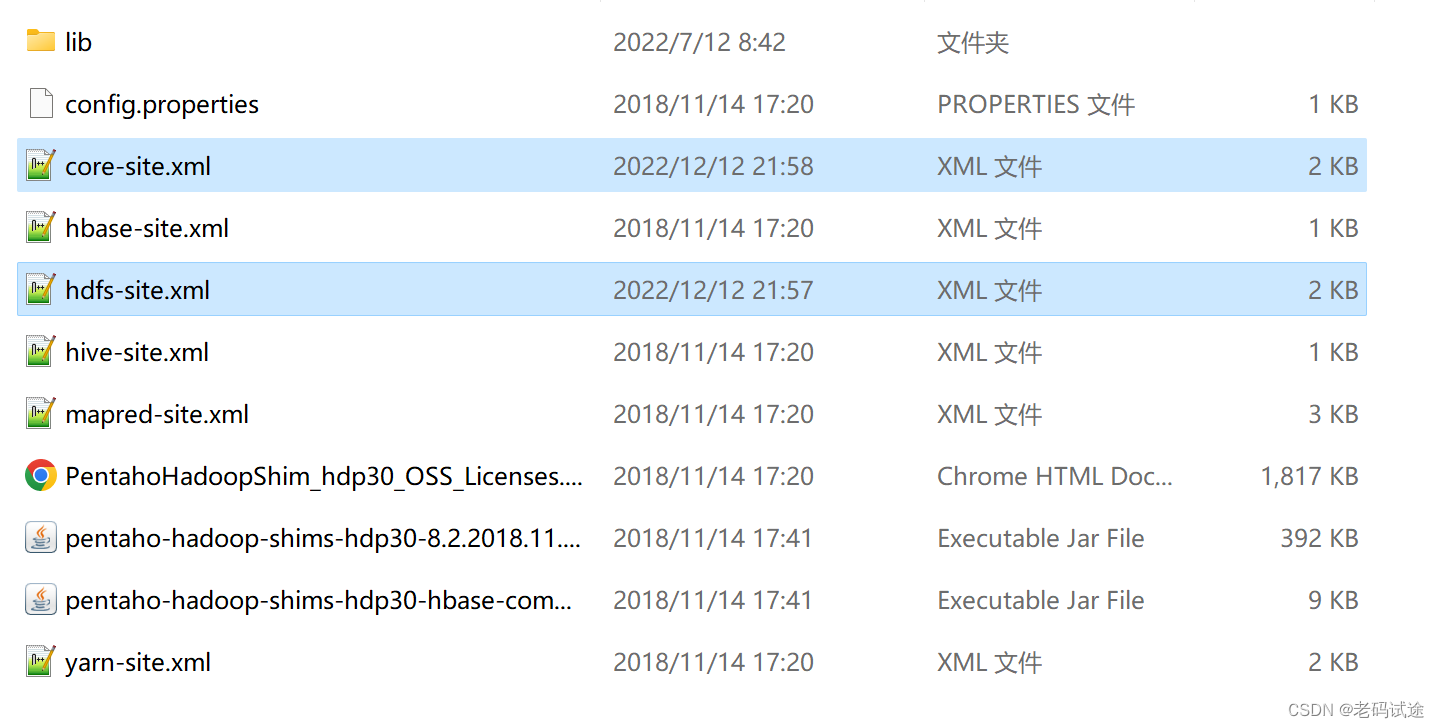Click the lib folder icon
This screenshot has height=728, width=1439.
[x=40, y=41]
